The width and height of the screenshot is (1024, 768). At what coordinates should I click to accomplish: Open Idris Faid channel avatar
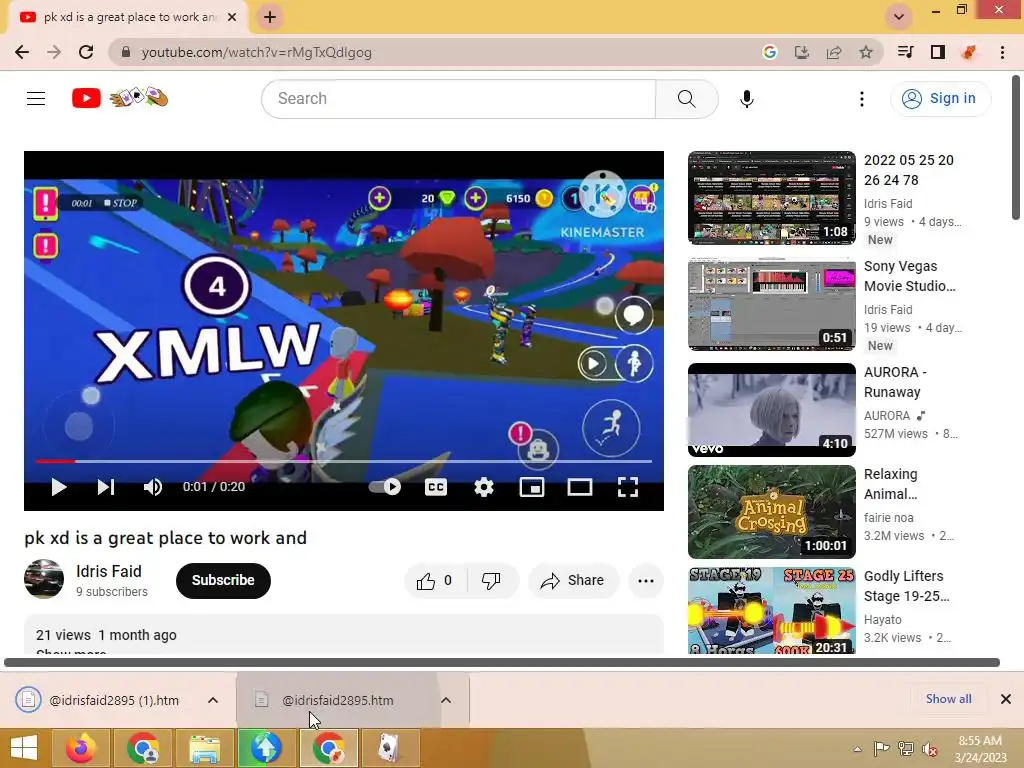pos(44,579)
